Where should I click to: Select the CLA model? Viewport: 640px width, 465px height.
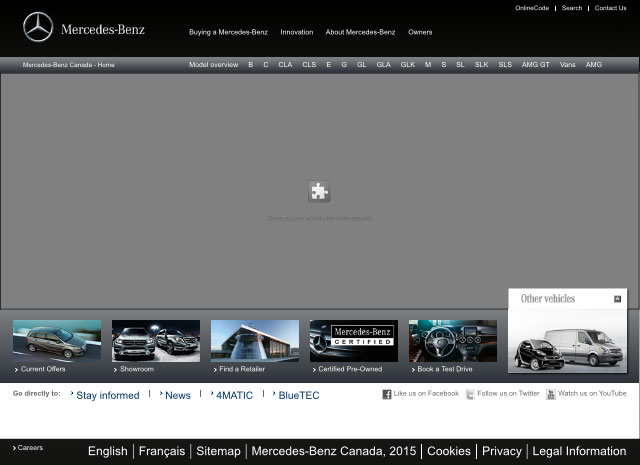285,65
